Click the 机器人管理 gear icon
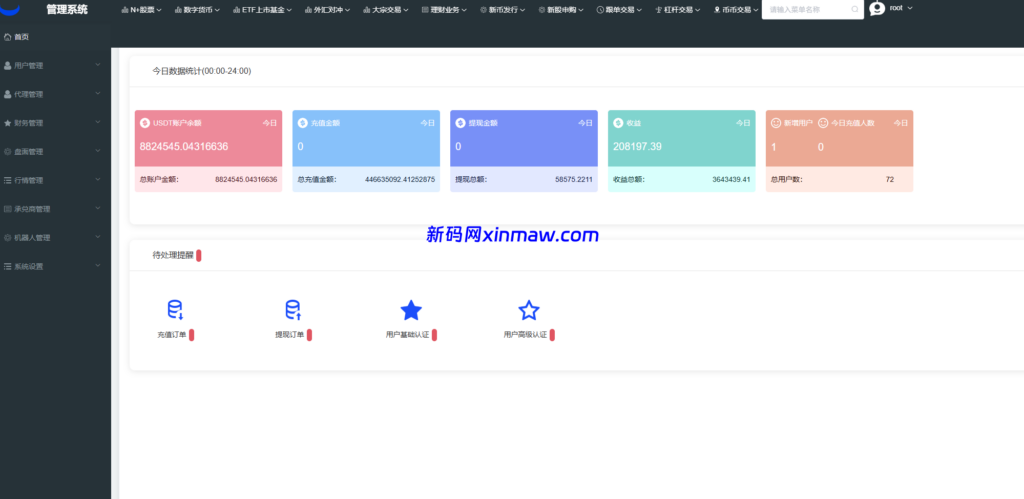The width and height of the screenshot is (1024, 499). pos(7,238)
